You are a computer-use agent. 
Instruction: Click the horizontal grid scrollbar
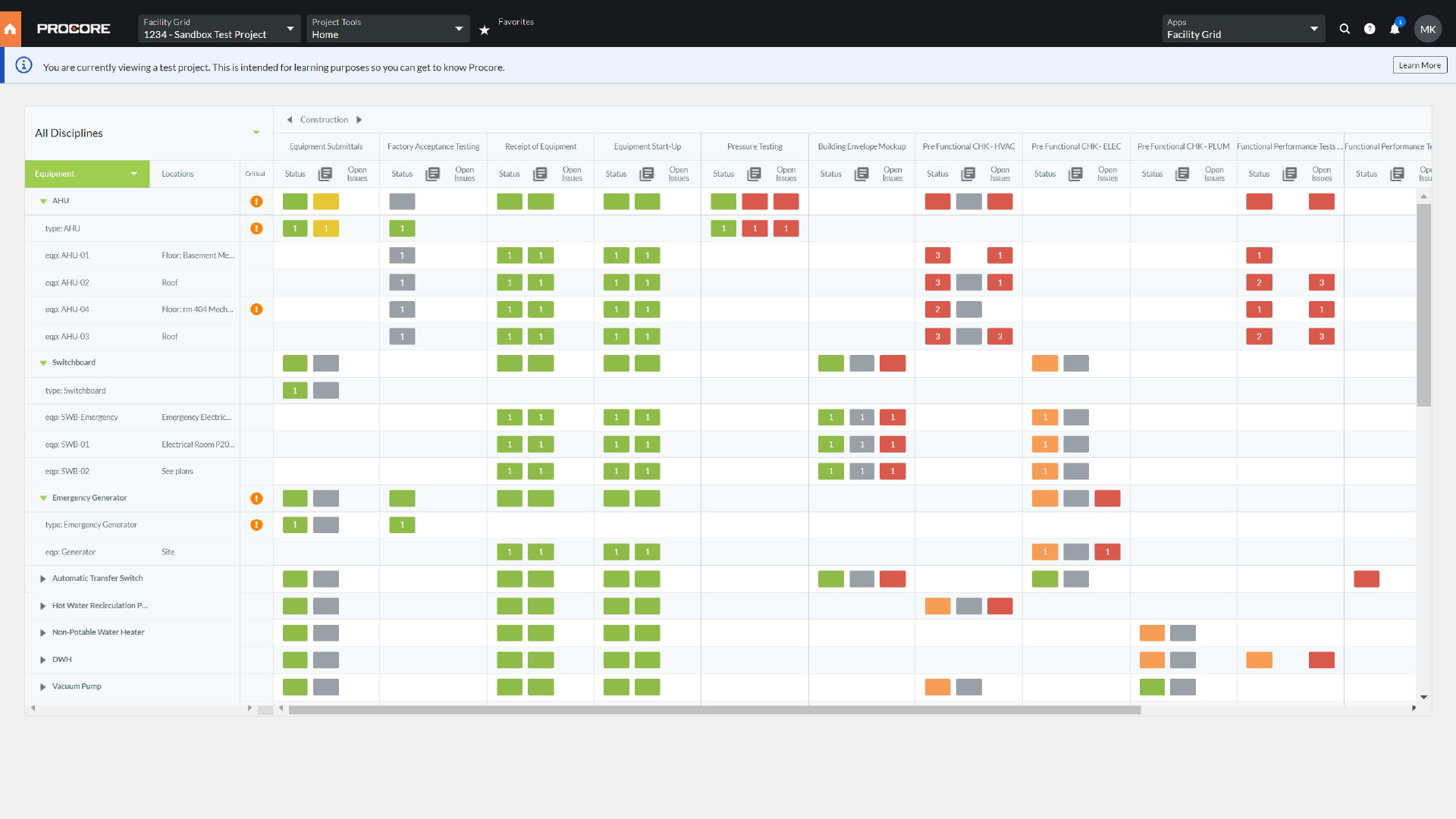(714, 710)
